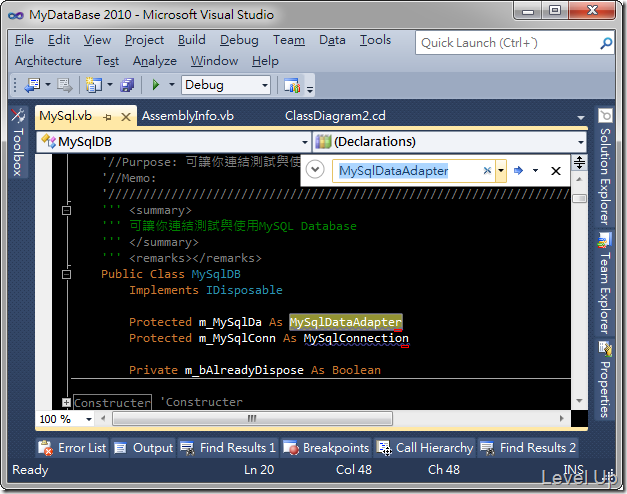Toggle replace mode with the round chevron button
This screenshot has height=494, width=627.
[x=315, y=170]
